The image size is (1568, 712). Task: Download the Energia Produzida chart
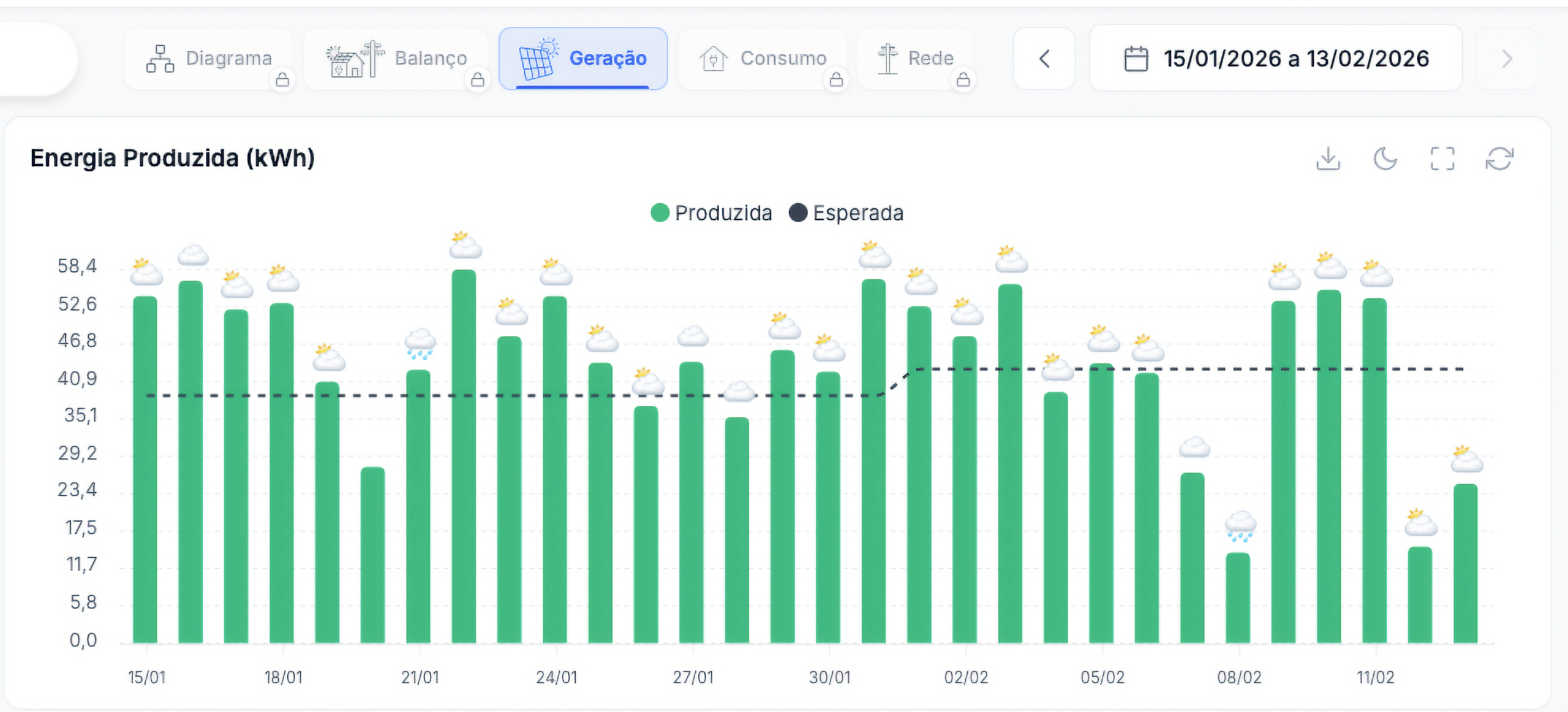pos(1328,159)
